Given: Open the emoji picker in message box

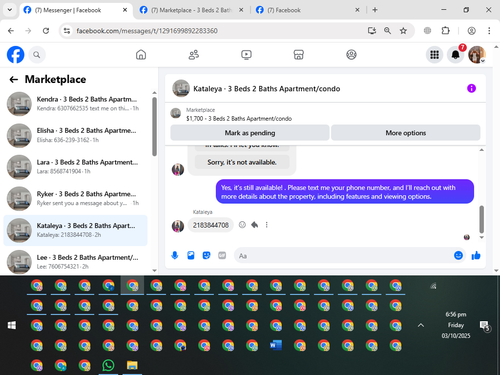Looking at the screenshot, I should click(x=458, y=255).
